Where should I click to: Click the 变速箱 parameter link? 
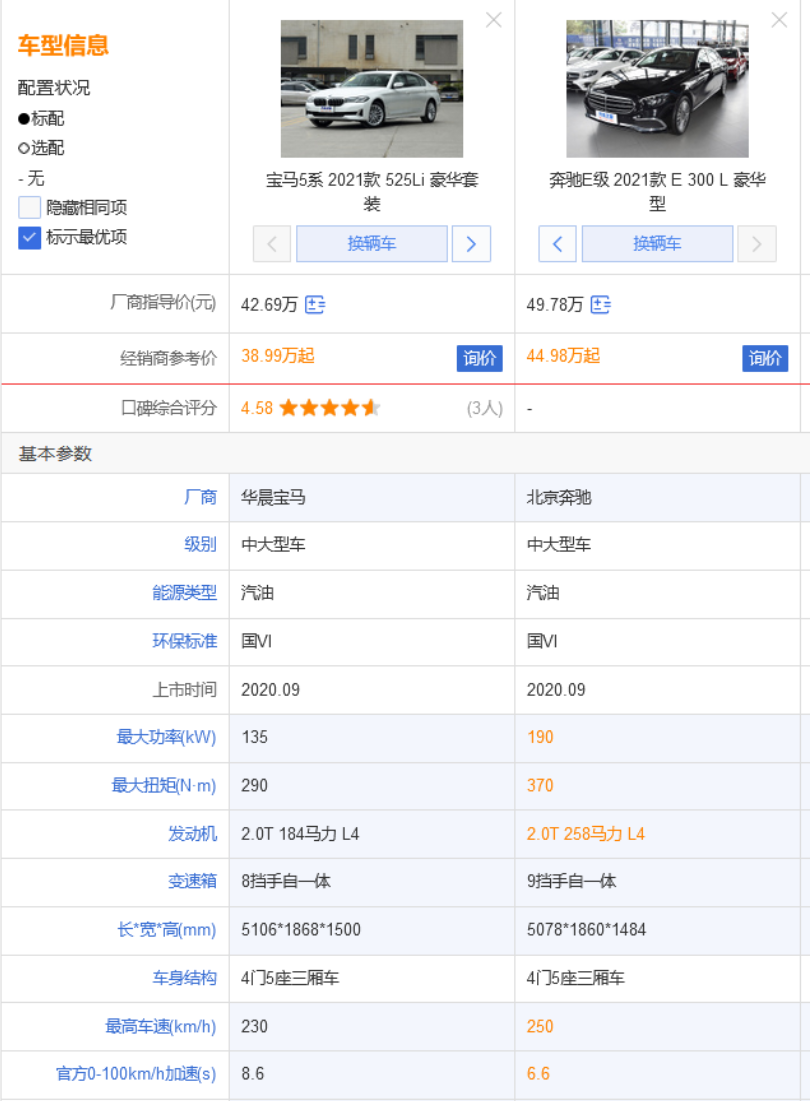[192, 881]
